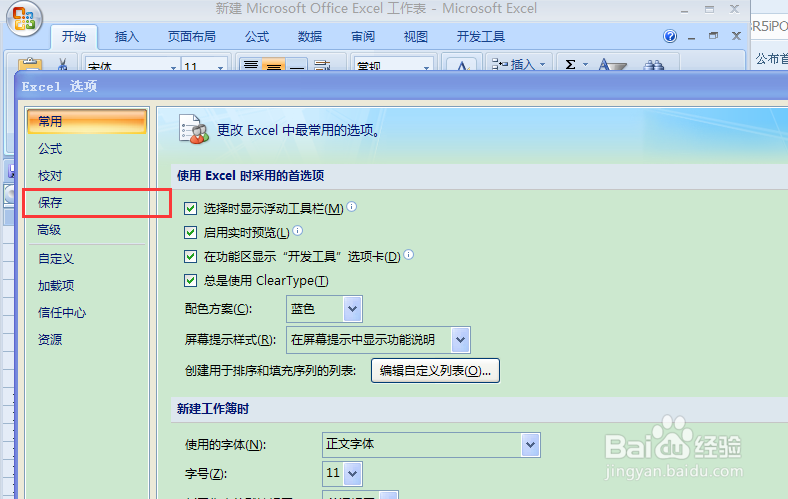Click 编辑自定义列表 button
Image resolution: width=788 pixels, height=499 pixels.
[x=435, y=371]
